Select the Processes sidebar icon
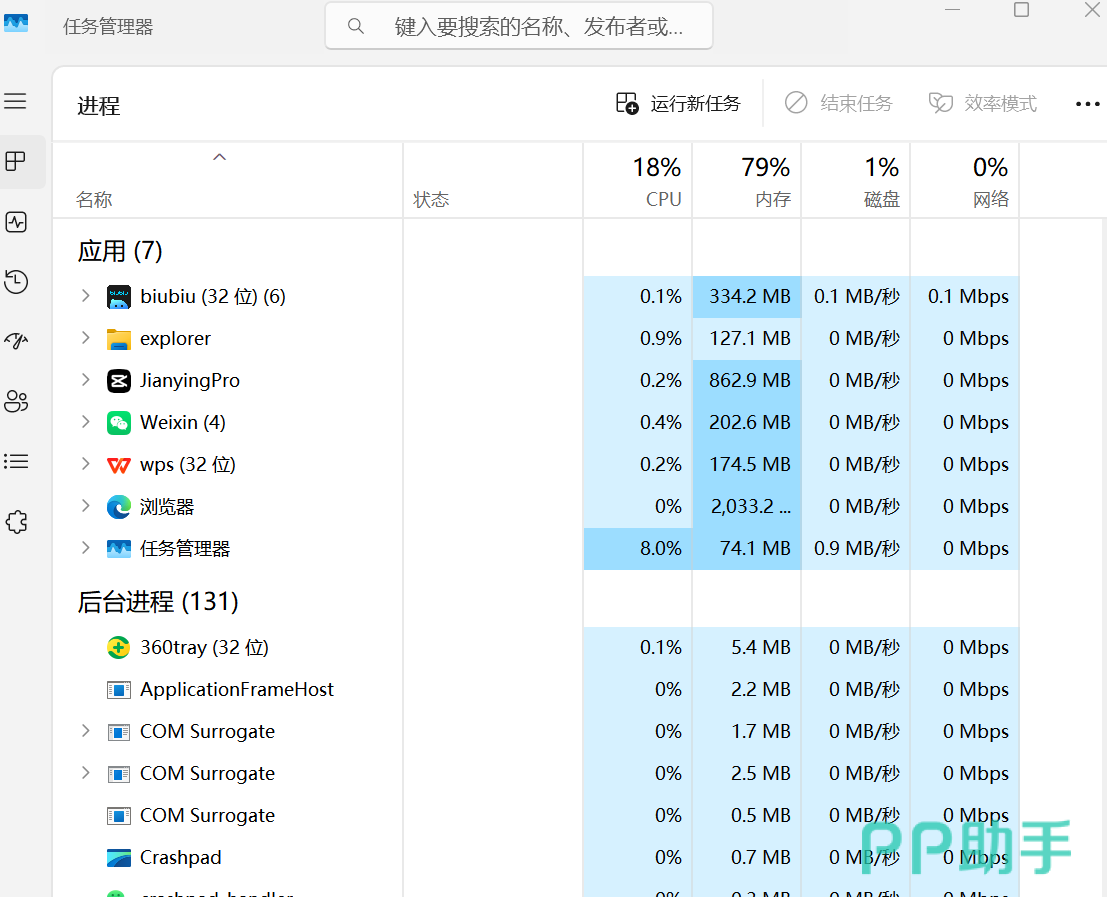 [16, 162]
